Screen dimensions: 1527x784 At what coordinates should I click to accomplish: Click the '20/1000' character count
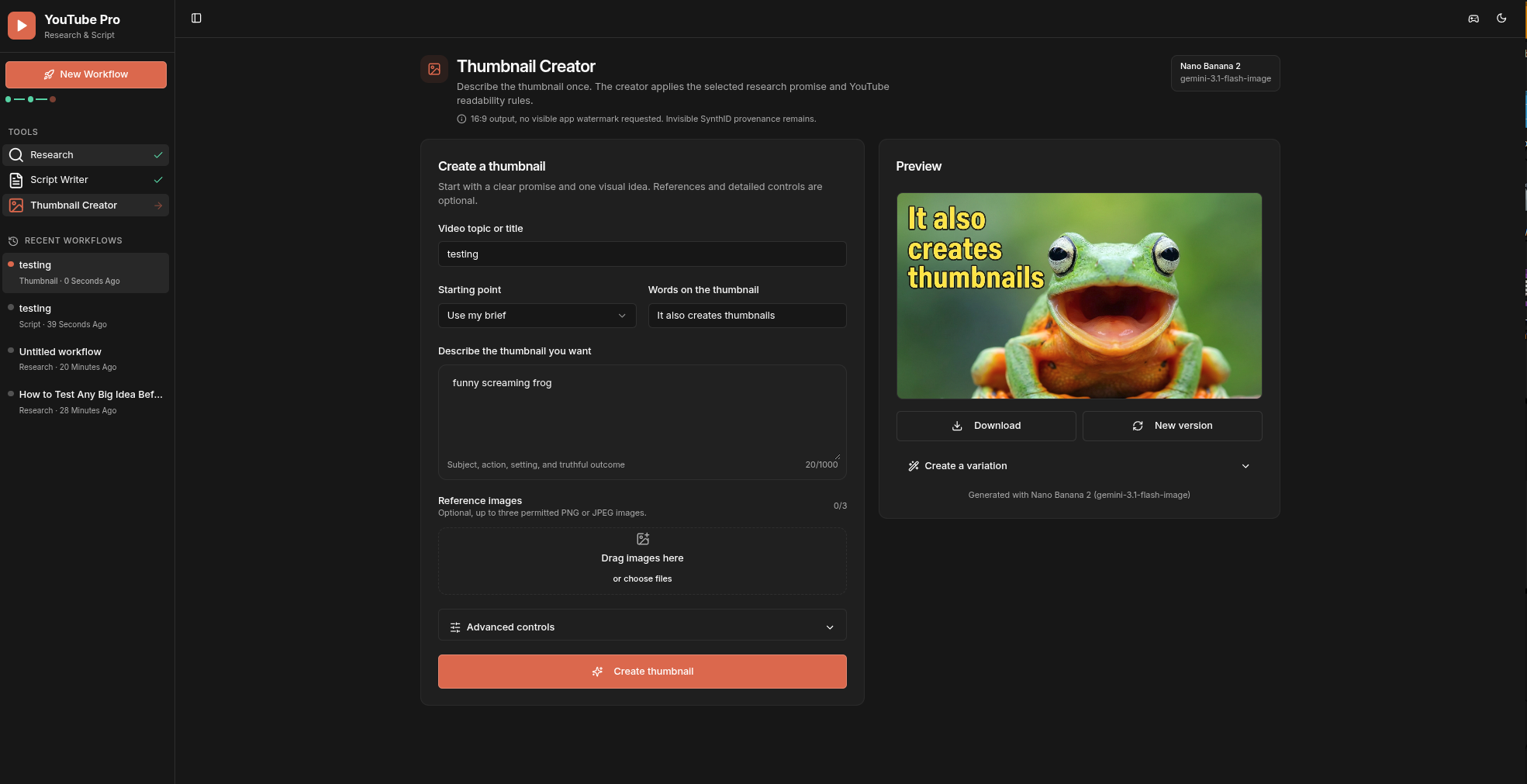coord(821,465)
